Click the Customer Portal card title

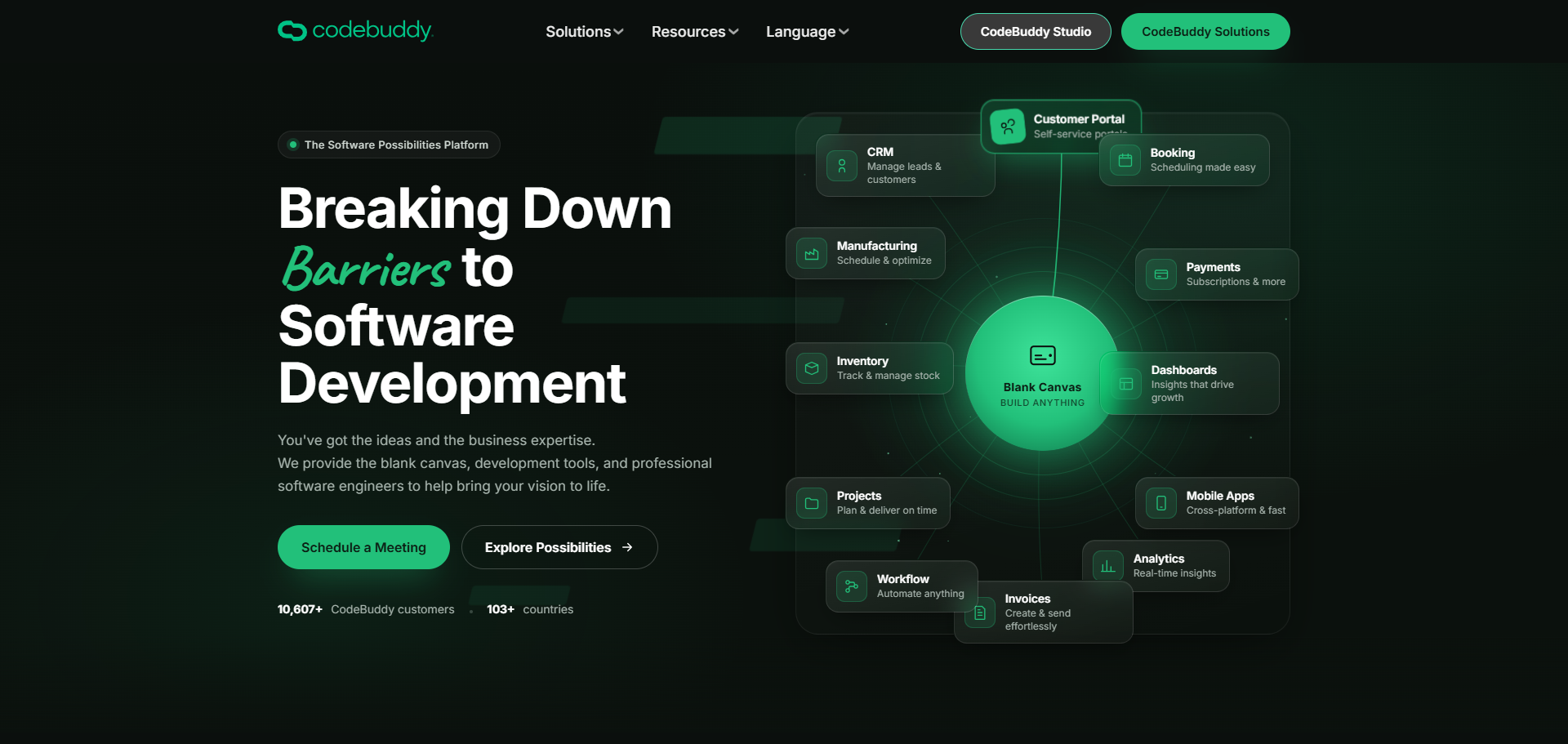point(1079,119)
